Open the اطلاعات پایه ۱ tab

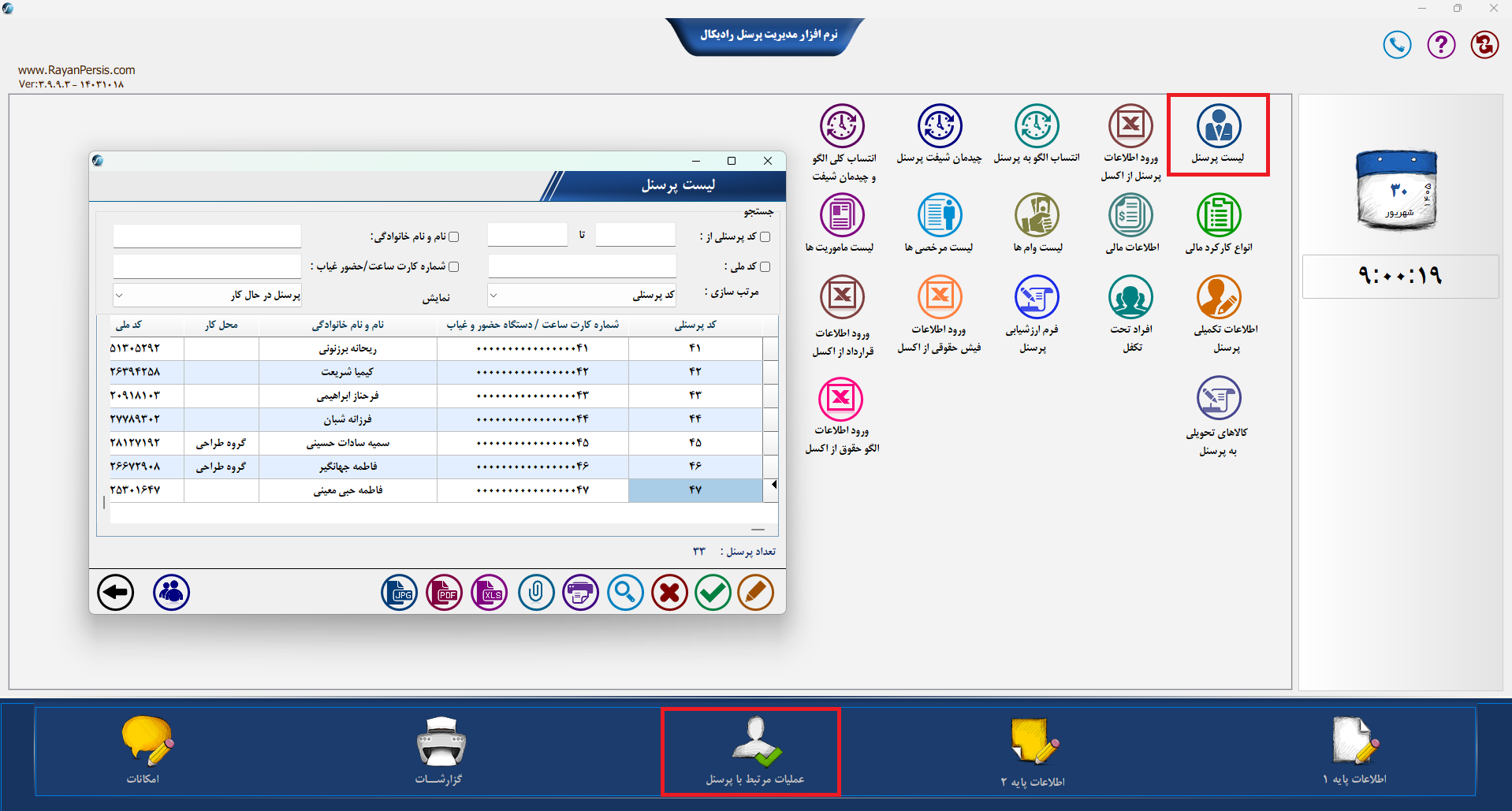(x=1354, y=750)
